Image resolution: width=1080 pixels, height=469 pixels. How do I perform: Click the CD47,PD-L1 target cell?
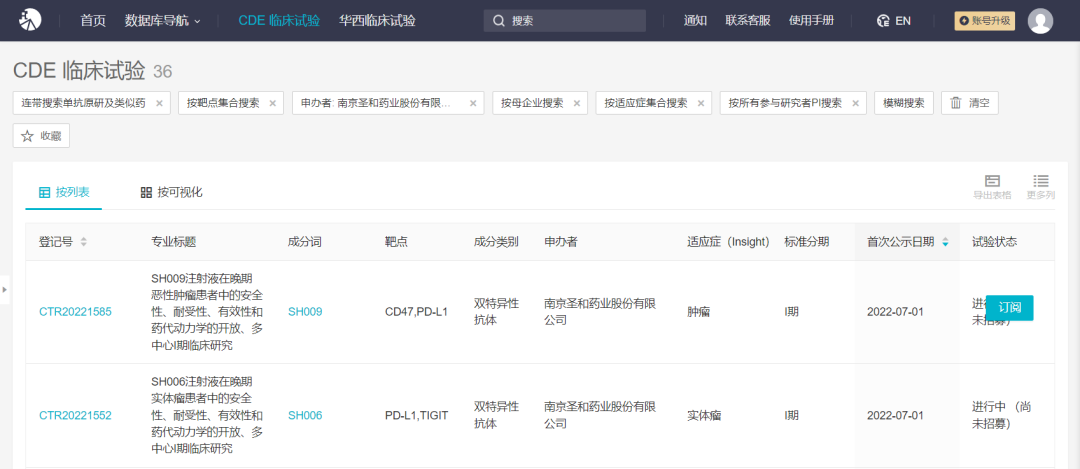416,312
